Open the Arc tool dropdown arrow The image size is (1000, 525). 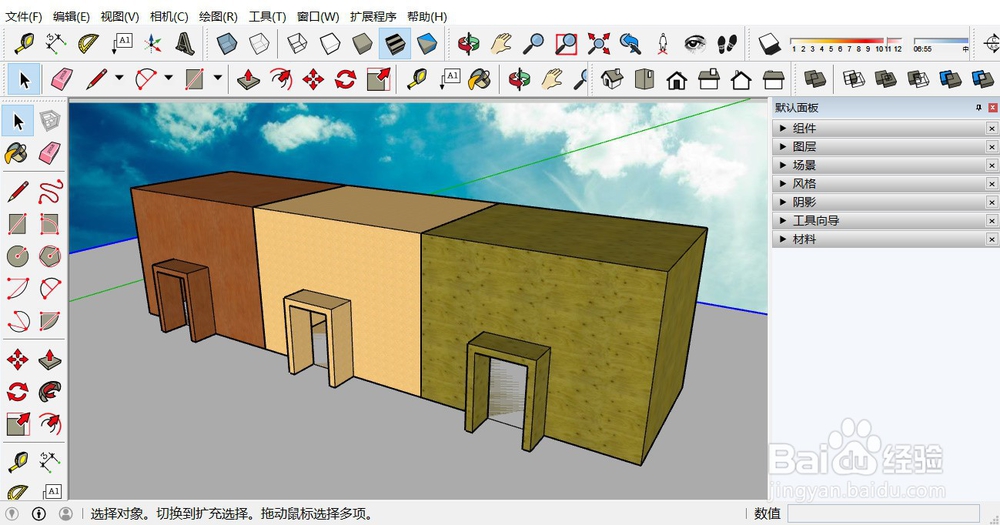click(x=168, y=78)
